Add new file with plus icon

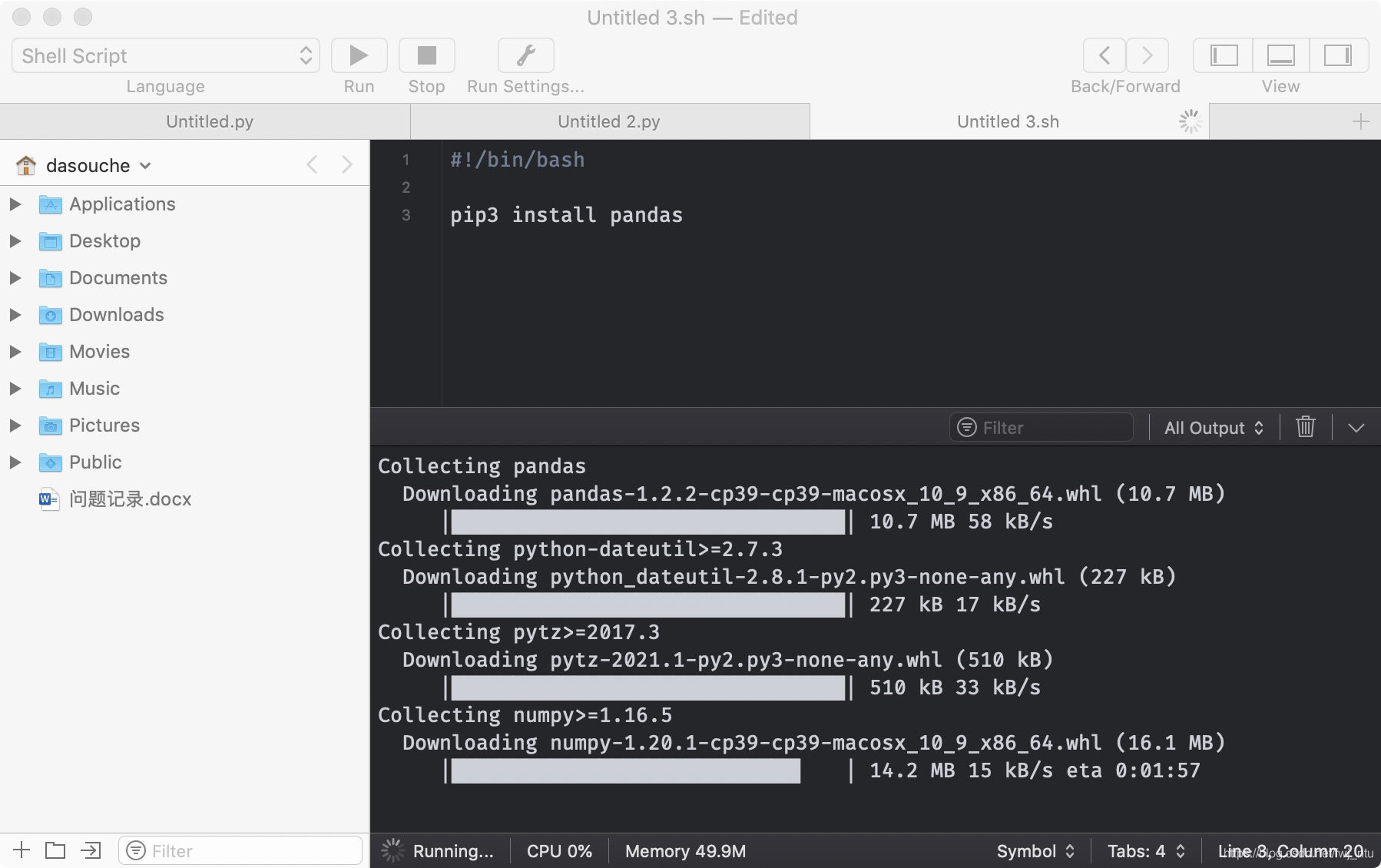click(22, 850)
